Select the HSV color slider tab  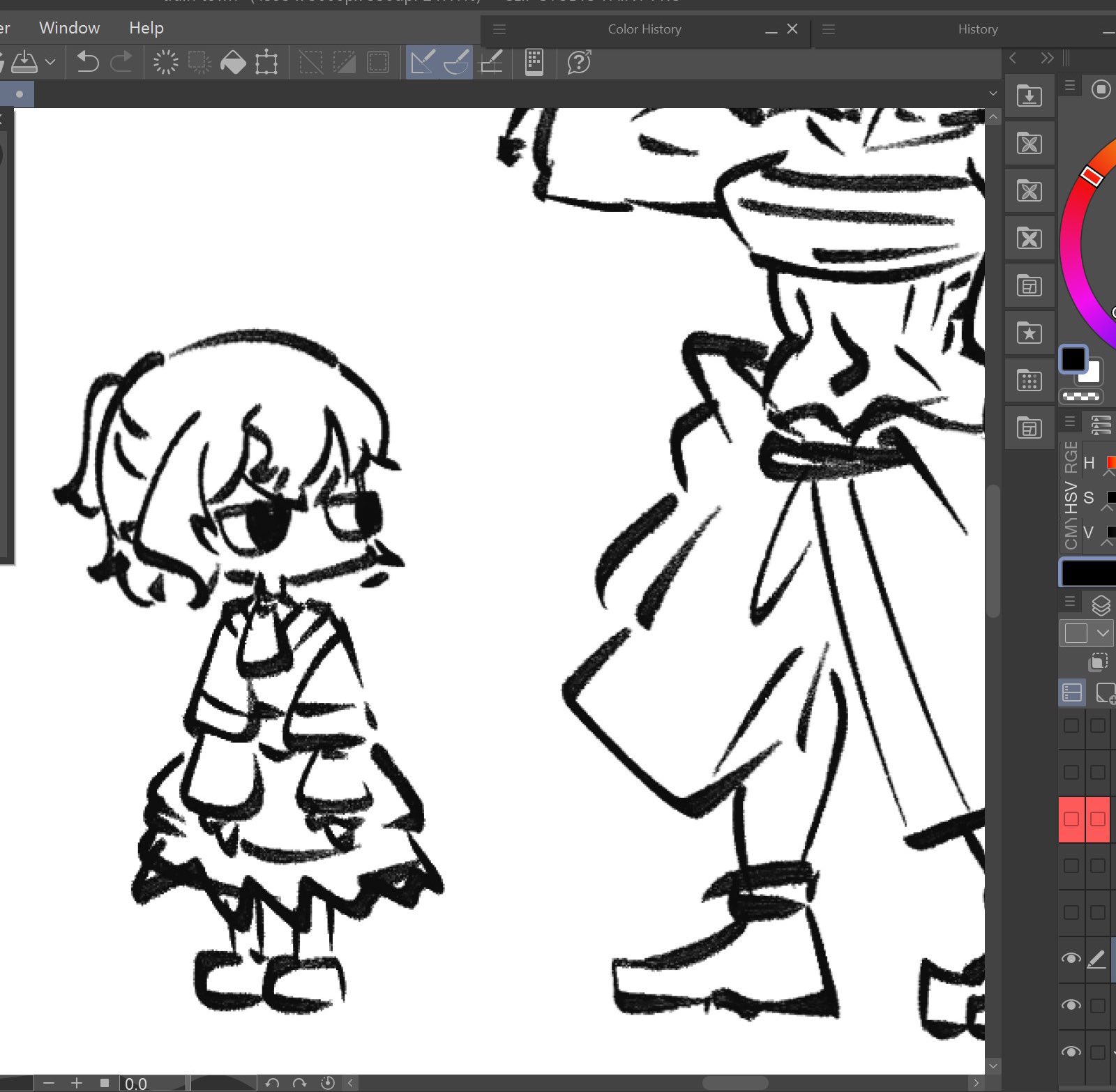coord(1071,497)
